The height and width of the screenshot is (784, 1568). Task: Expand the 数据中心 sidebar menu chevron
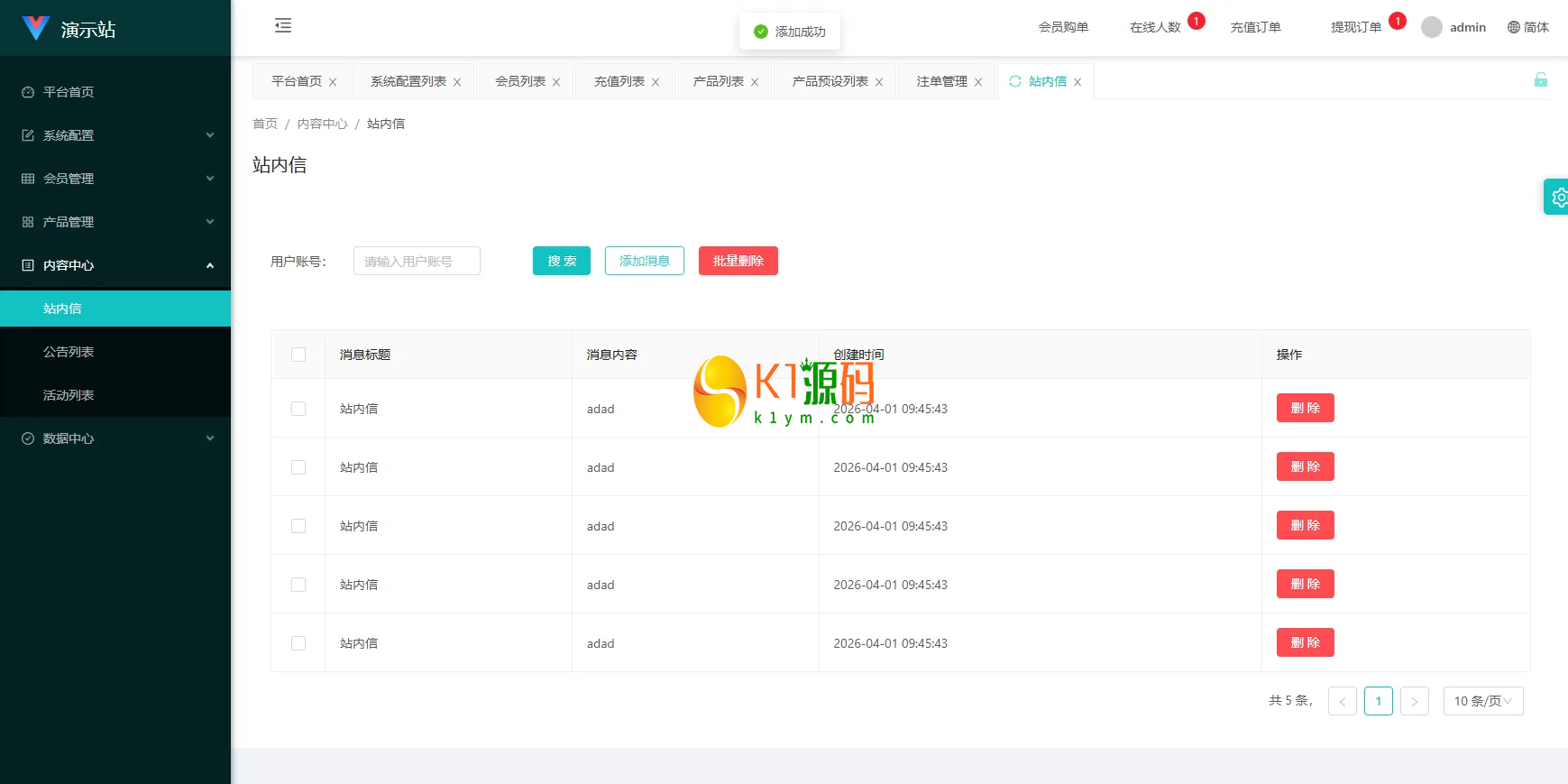click(x=210, y=438)
